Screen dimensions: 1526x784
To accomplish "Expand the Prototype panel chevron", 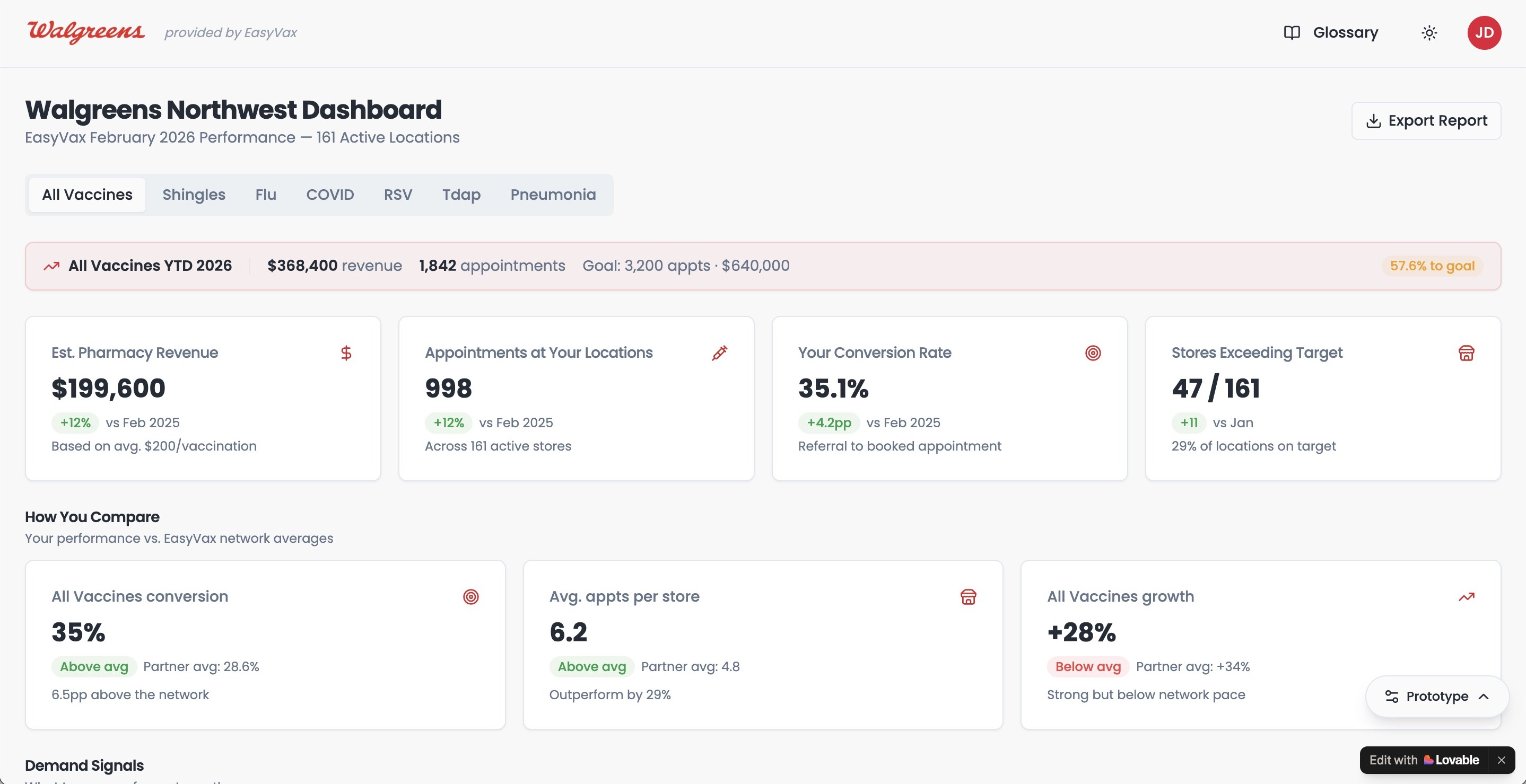I will pos(1484,697).
